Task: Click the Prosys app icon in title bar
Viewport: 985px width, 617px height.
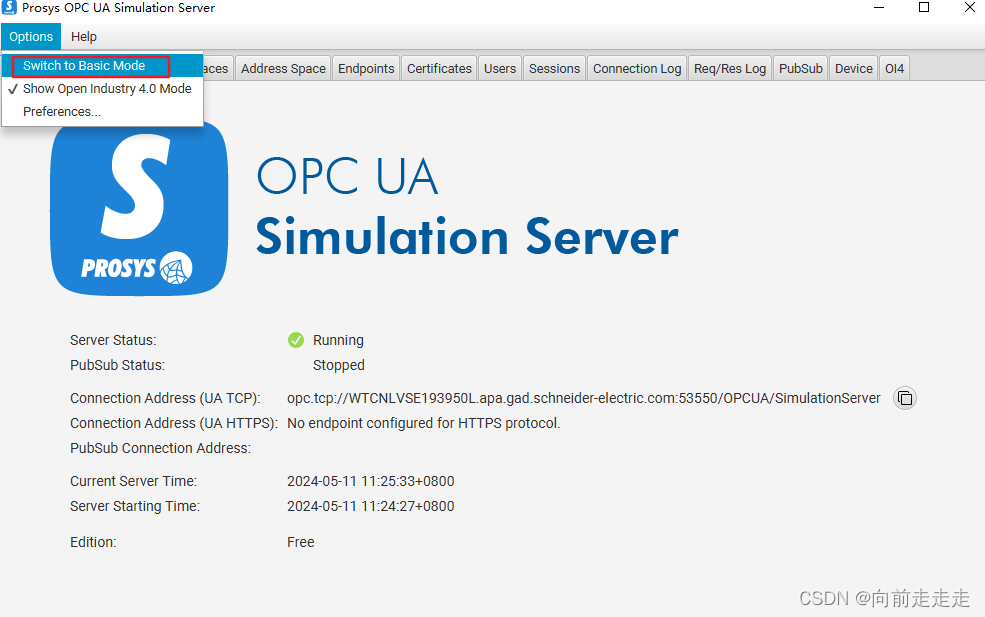Action: [x=9, y=8]
